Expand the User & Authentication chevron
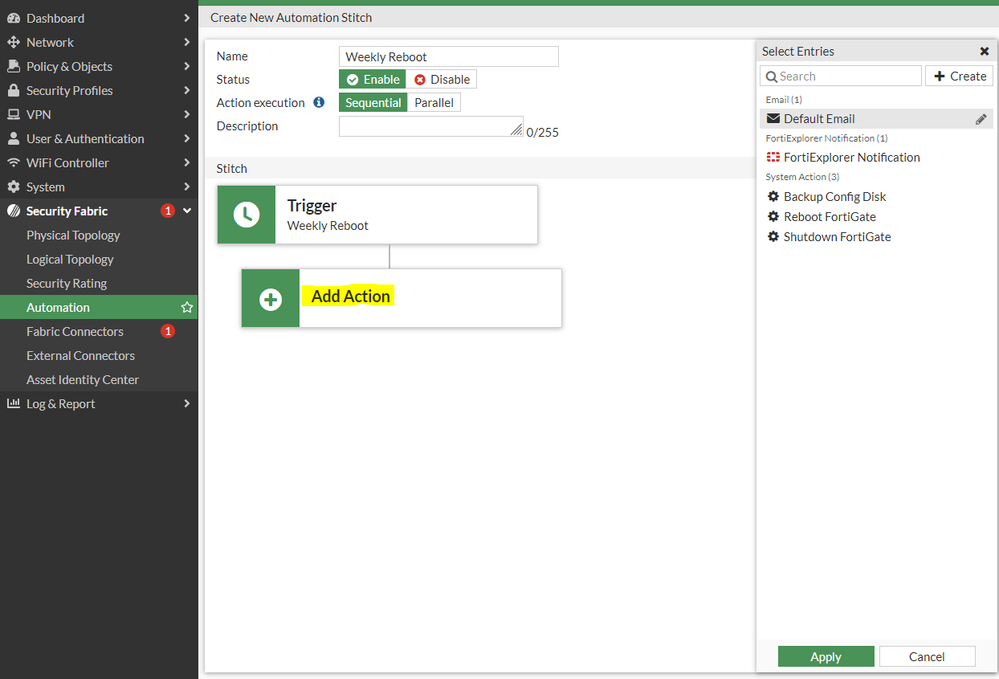Screen dimensions: 999x679 pyautogui.click(x=187, y=138)
